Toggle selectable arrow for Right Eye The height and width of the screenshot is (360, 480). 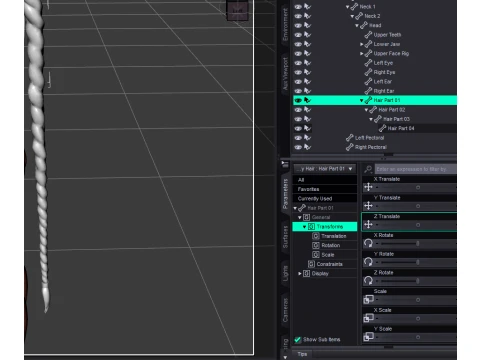pyautogui.click(x=307, y=72)
